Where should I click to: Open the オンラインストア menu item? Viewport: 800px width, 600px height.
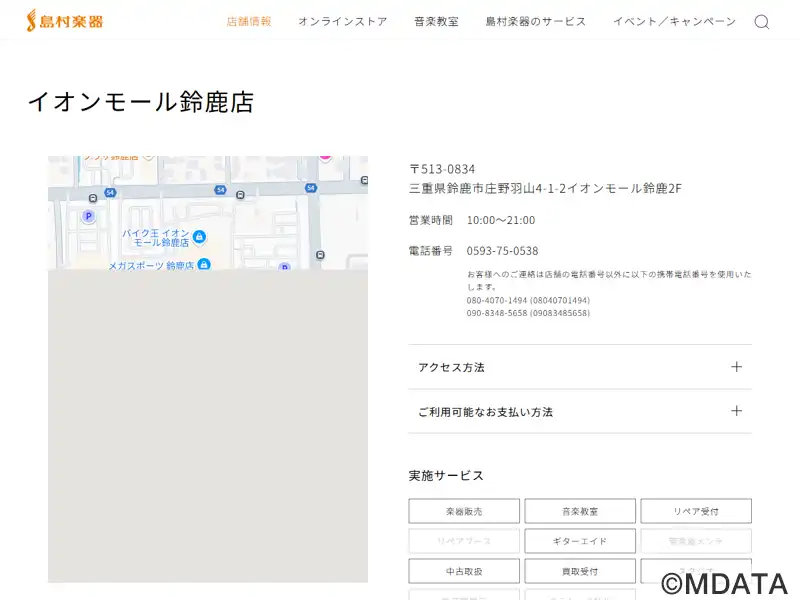[x=343, y=21]
